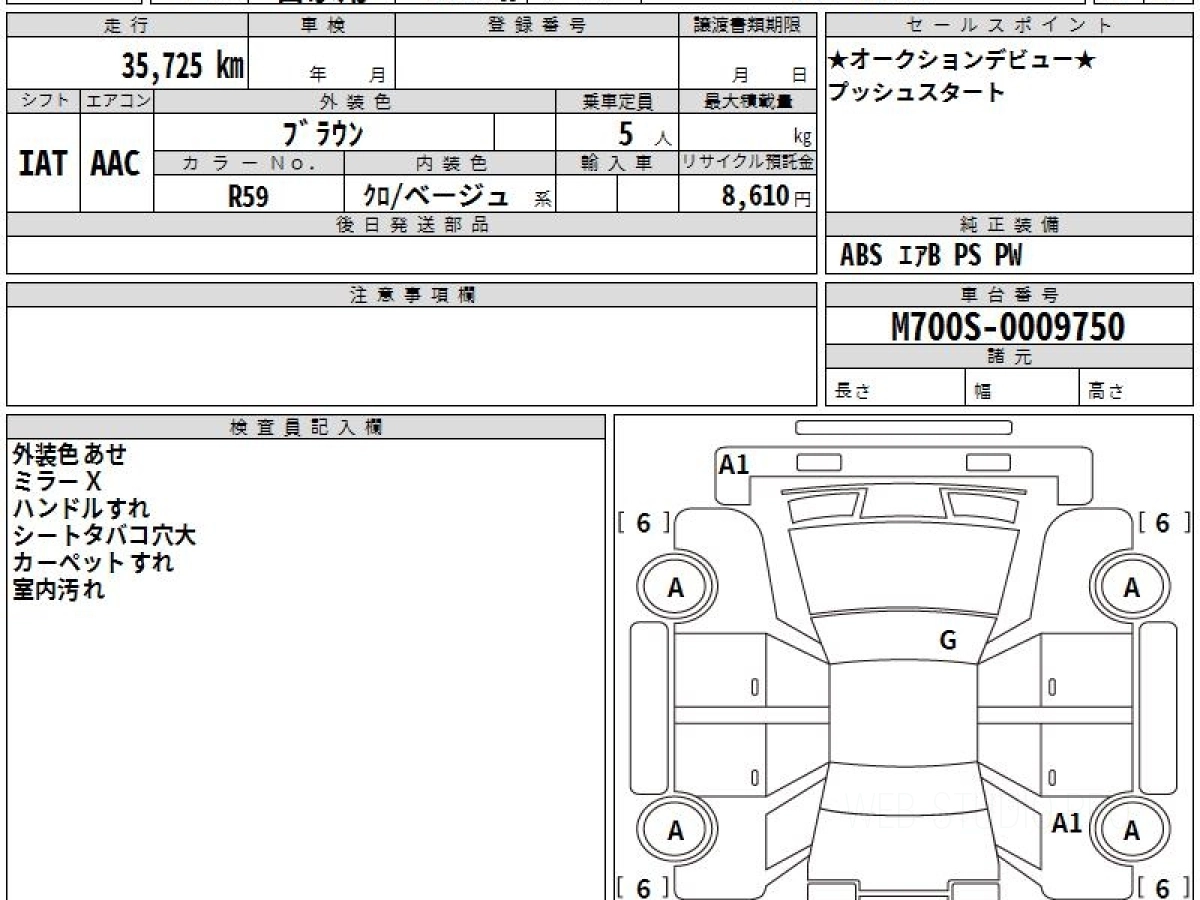Select the 8,610円 recycle deposit value
The image size is (1200, 900).
click(766, 196)
